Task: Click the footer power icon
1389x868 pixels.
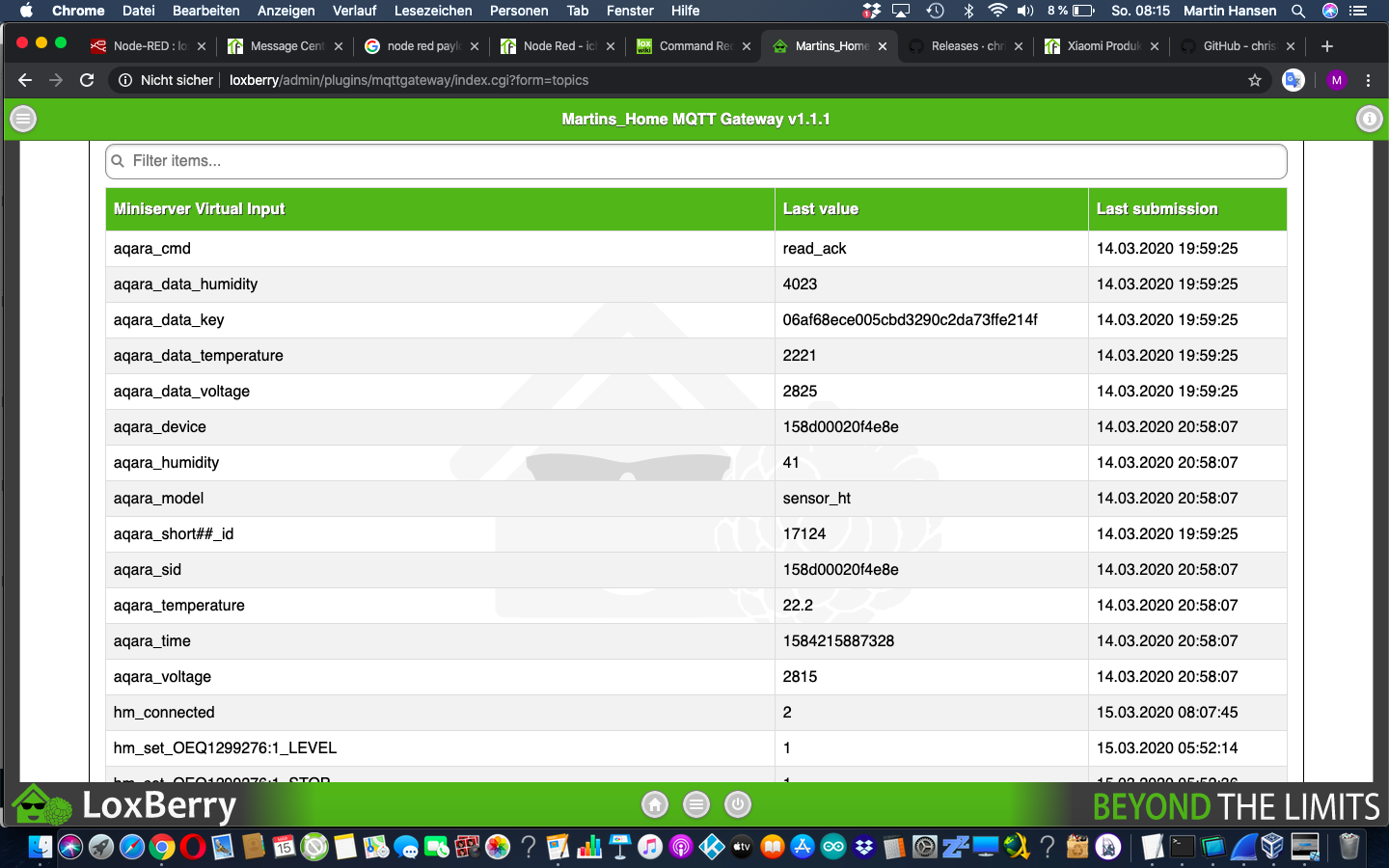Action: point(738,804)
